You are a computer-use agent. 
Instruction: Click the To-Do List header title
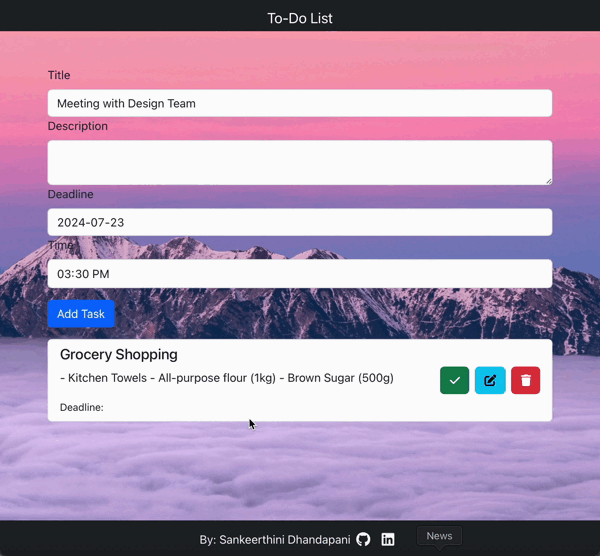(x=300, y=18)
